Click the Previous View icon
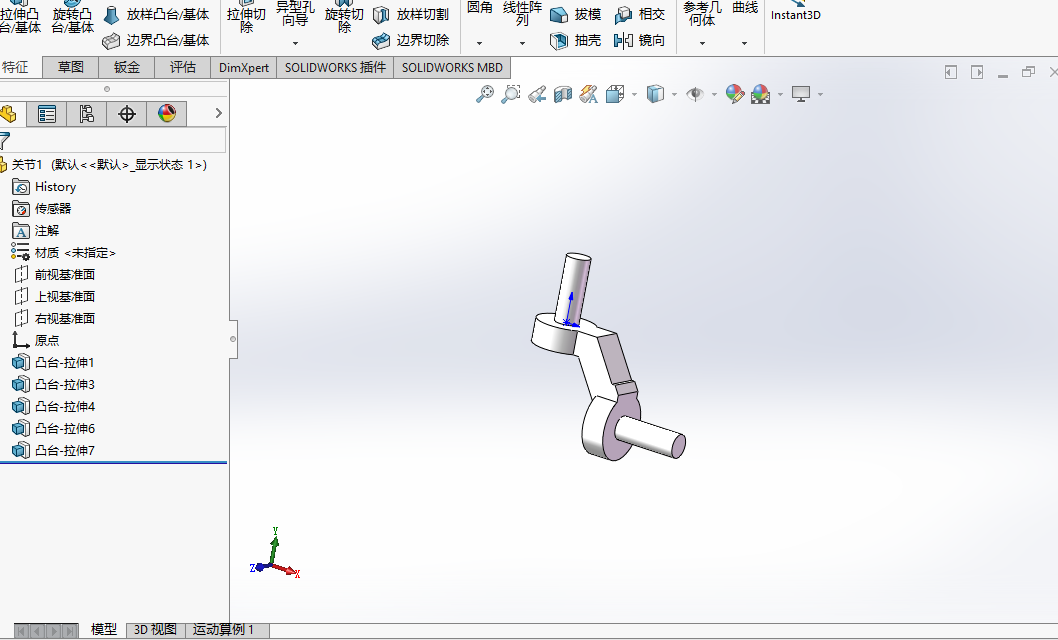 click(537, 94)
